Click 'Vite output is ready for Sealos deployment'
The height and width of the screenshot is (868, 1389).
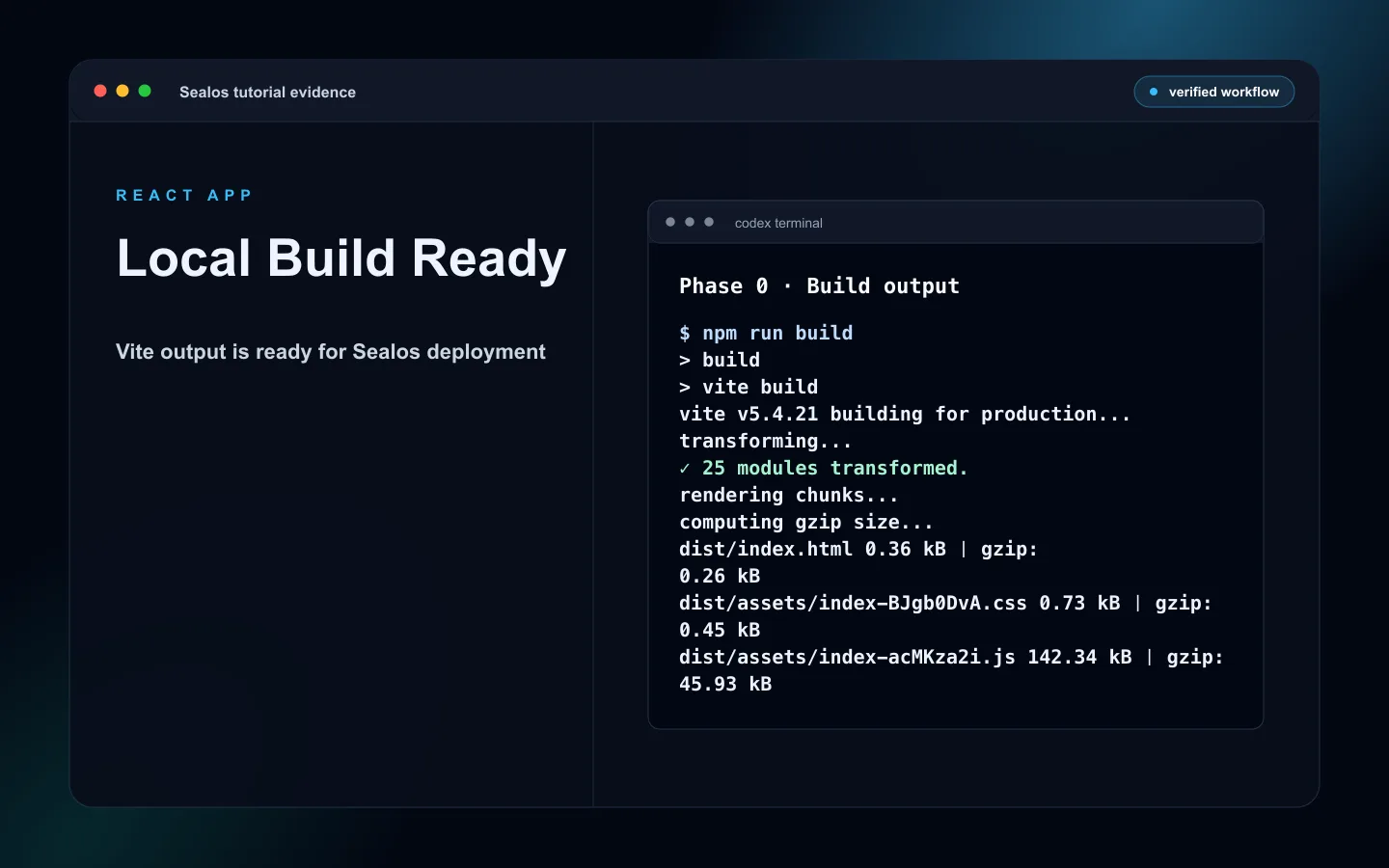click(331, 352)
